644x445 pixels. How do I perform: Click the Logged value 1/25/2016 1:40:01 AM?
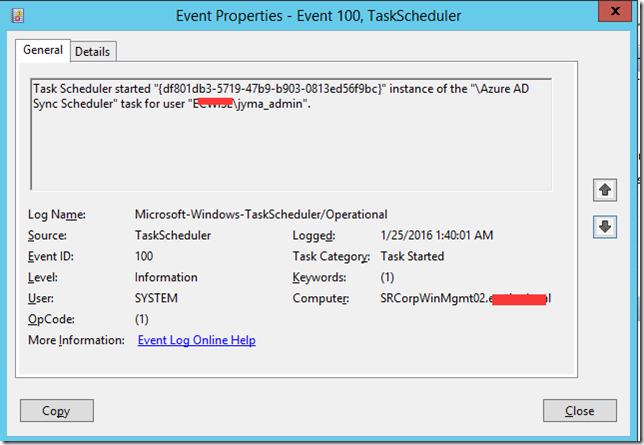point(437,235)
